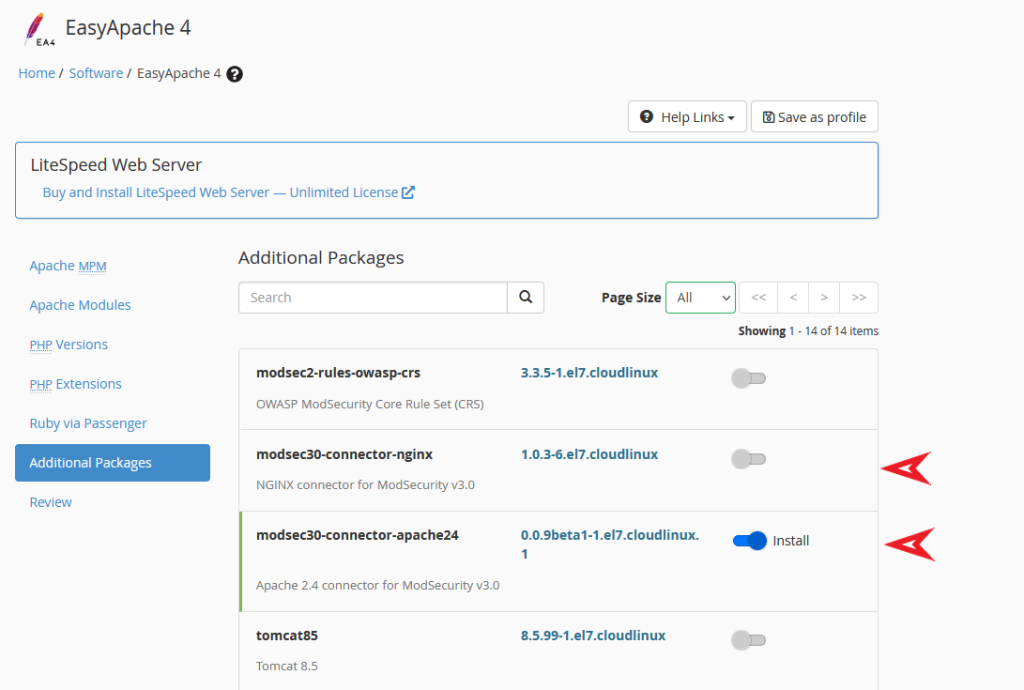Turn on the tomcat85 package switch
This screenshot has height=690, width=1024.
click(748, 640)
